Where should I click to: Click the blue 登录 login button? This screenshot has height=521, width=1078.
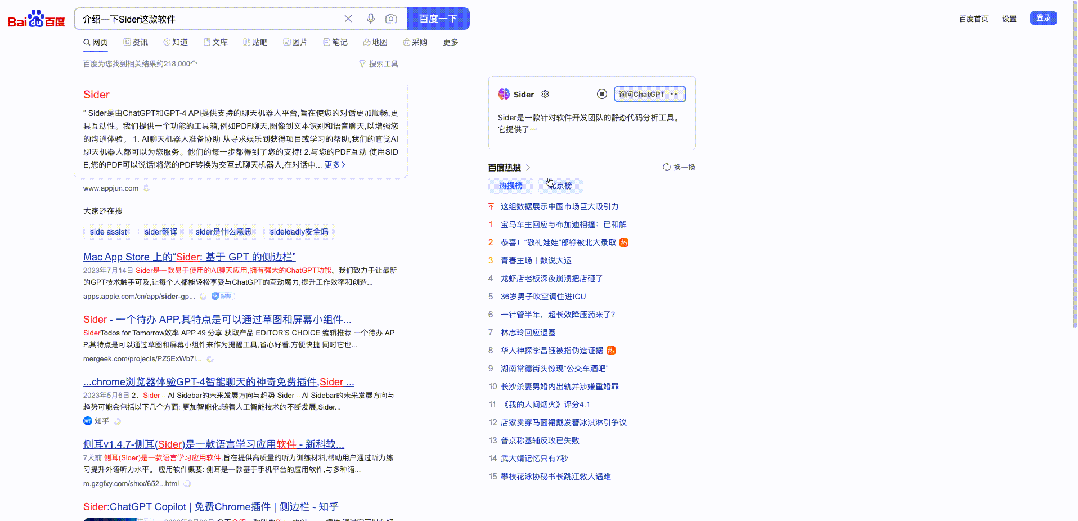tap(1043, 19)
